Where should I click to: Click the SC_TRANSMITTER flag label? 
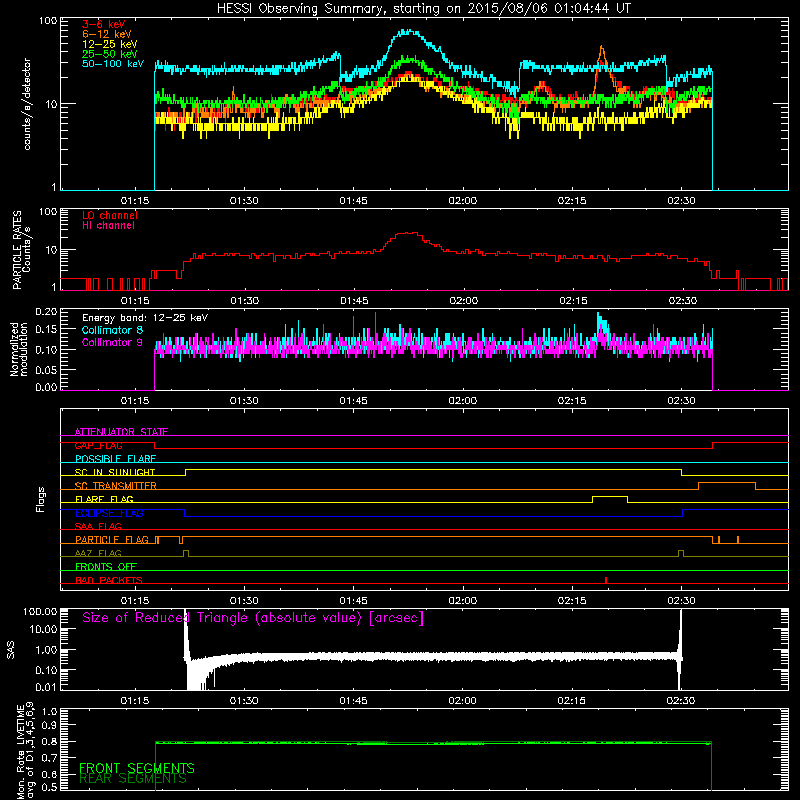(x=116, y=486)
